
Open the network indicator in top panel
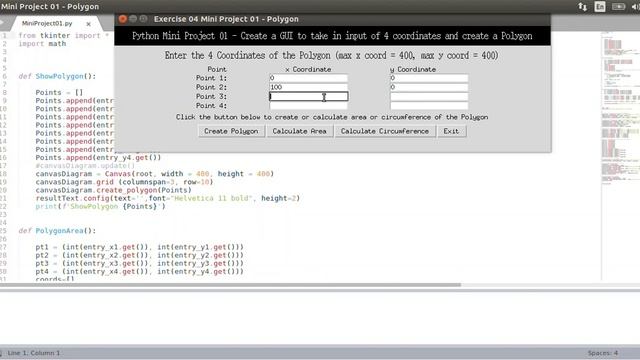tap(582, 7)
